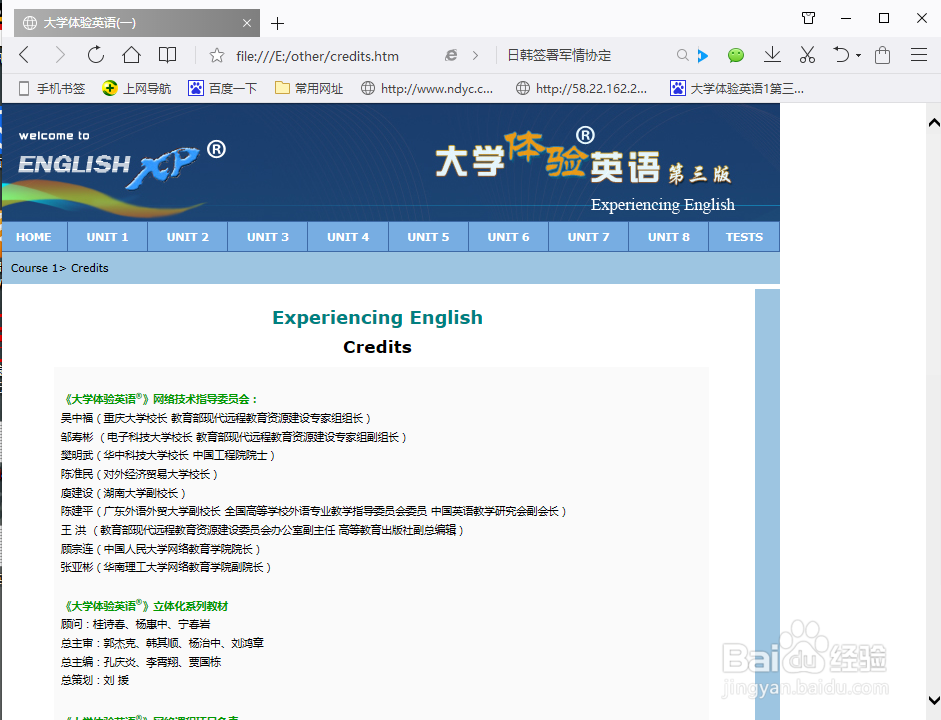Click the browser forward arrow

click(x=59, y=55)
